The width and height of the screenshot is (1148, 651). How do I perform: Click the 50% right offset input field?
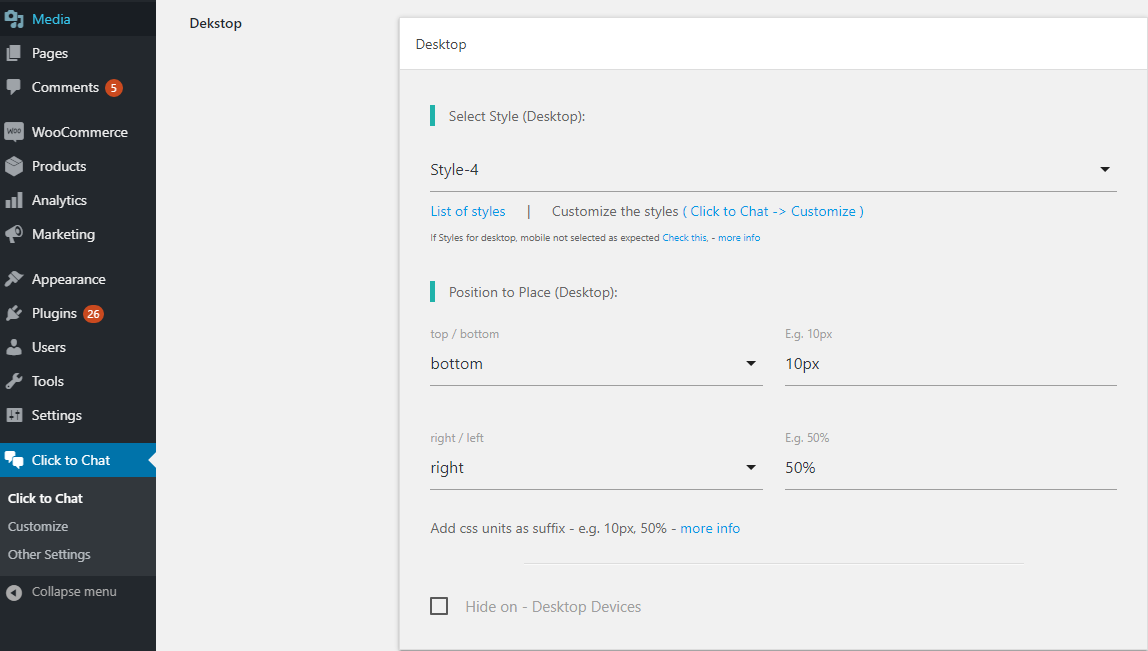950,468
